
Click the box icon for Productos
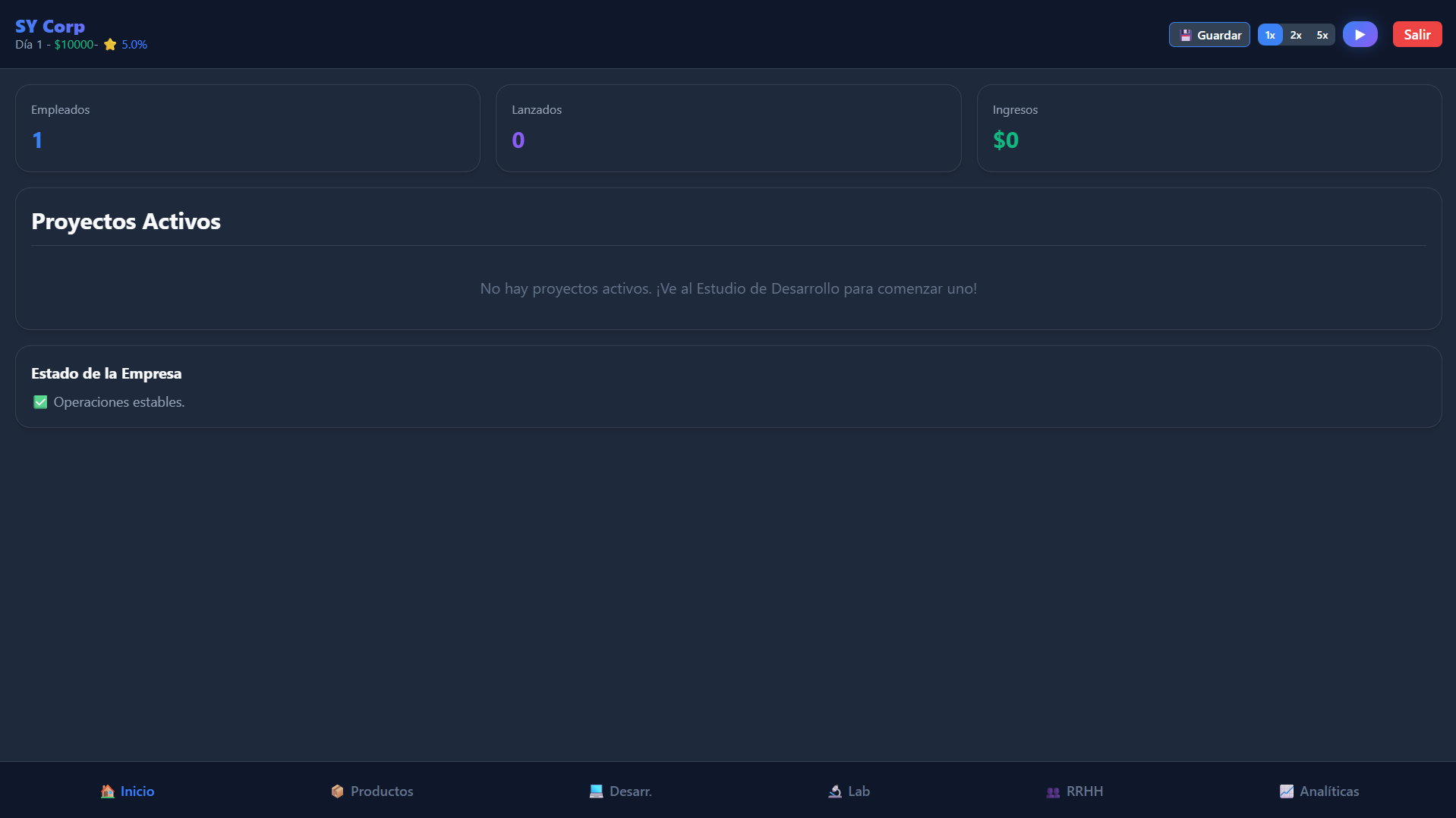click(338, 791)
